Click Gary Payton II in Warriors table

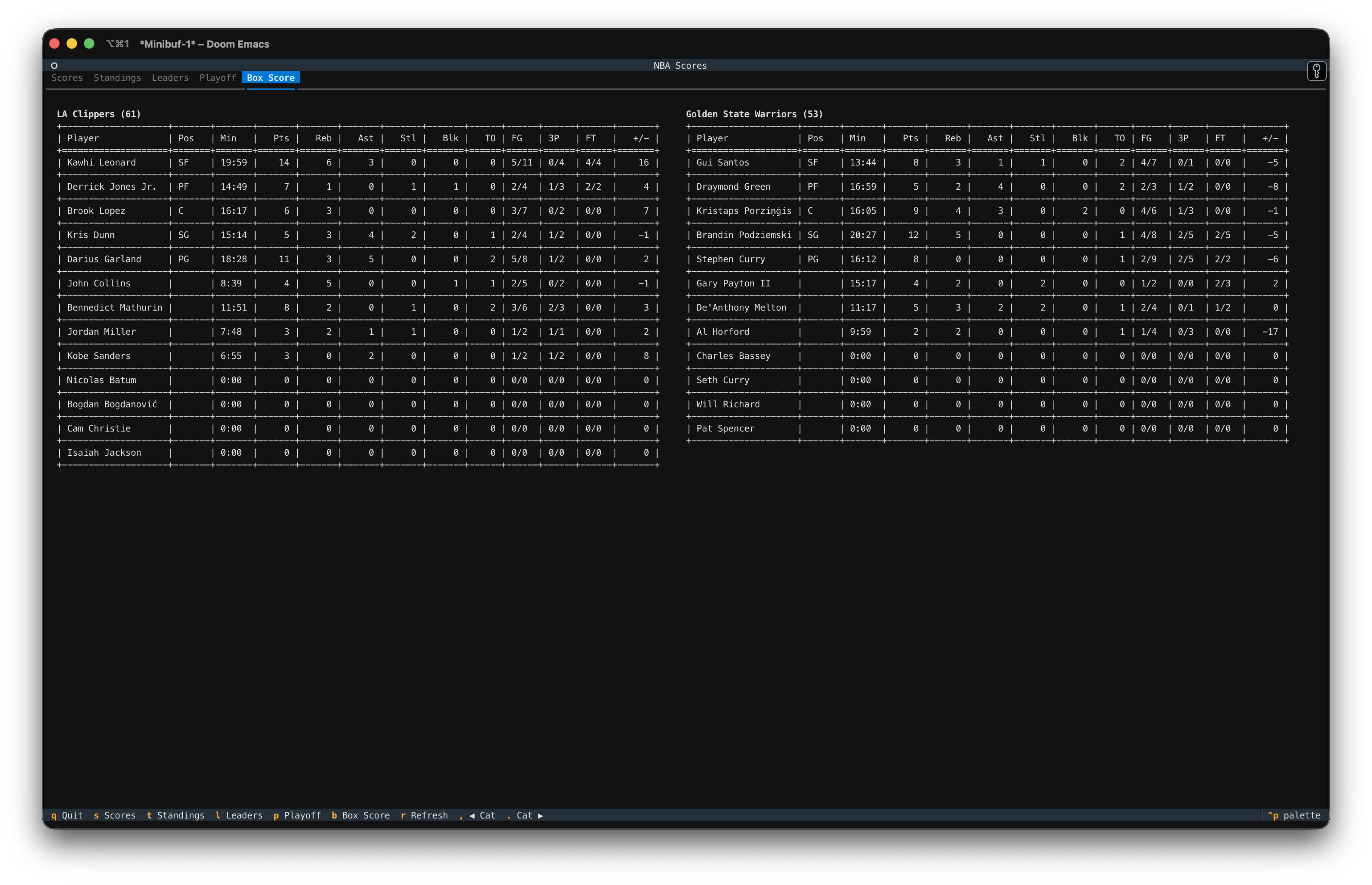(733, 283)
